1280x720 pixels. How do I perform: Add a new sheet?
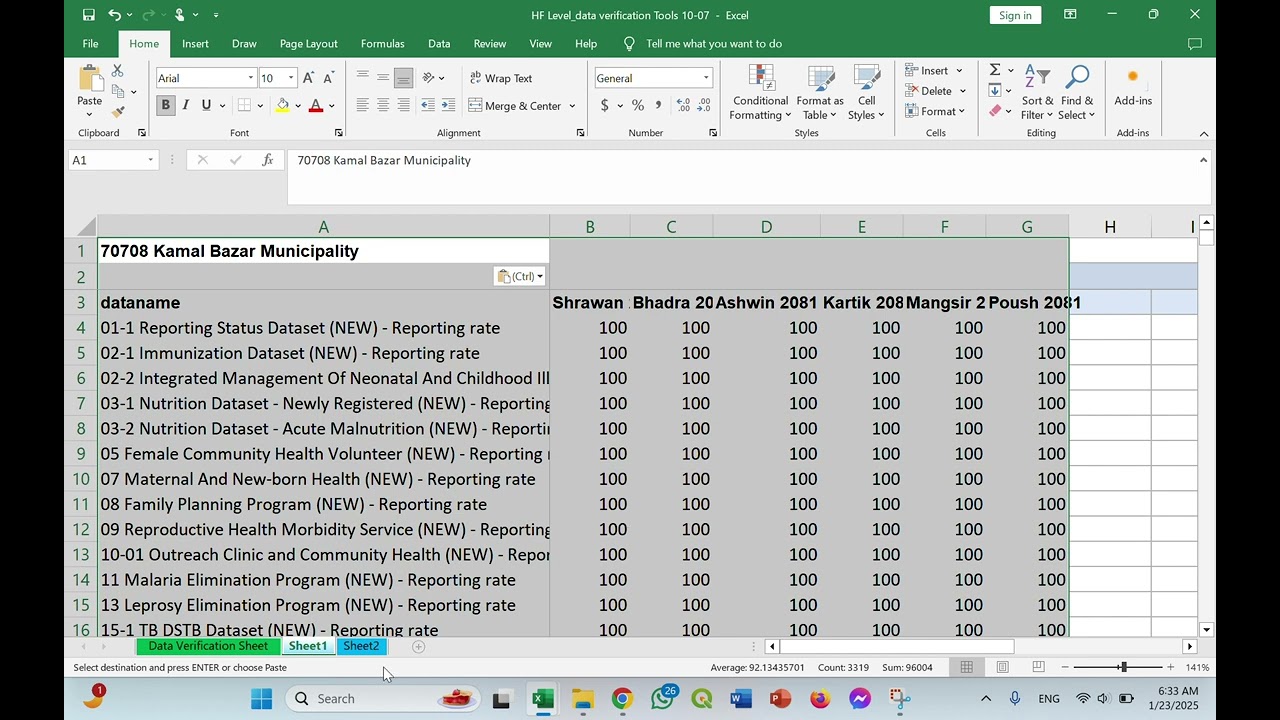(x=419, y=647)
